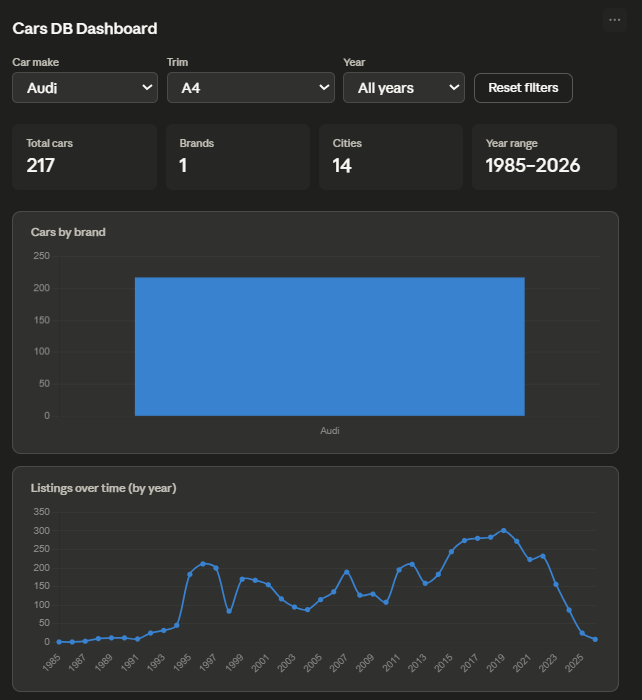The image size is (642, 700).
Task: Click the 1996 data point near 200
Action: (x=203, y=564)
